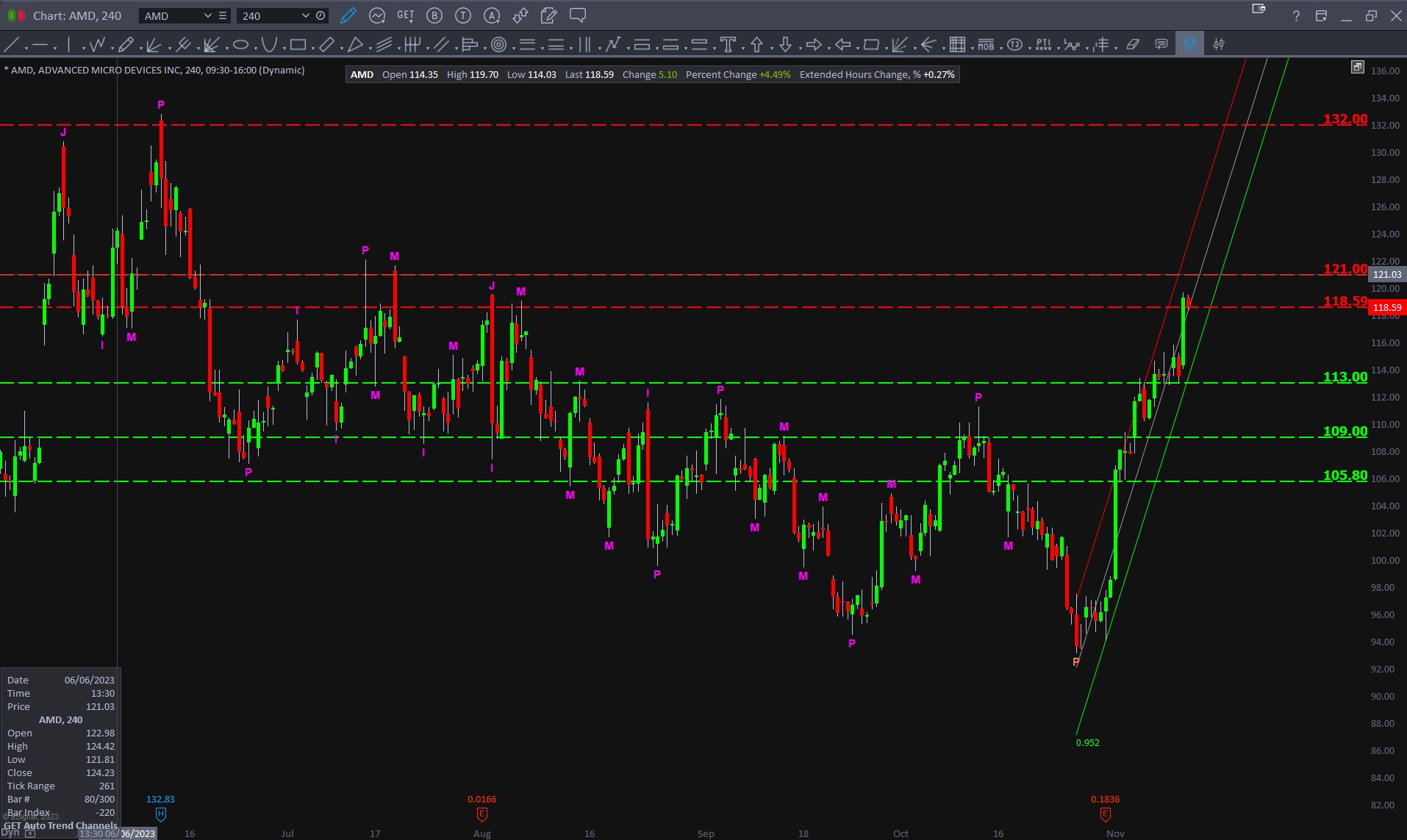1407x840 pixels.
Task: Select the MOB study tool
Action: tap(986, 45)
